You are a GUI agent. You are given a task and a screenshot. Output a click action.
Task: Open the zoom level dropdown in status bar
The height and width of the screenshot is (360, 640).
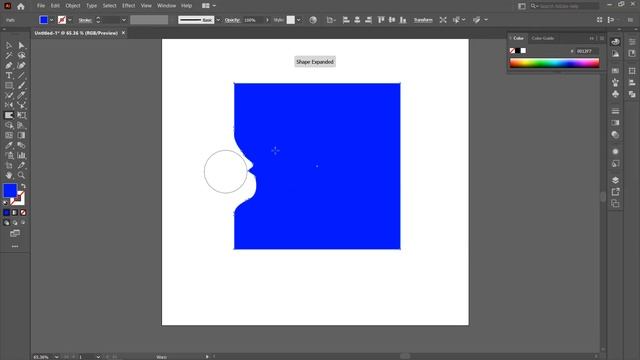pyautogui.click(x=56, y=357)
